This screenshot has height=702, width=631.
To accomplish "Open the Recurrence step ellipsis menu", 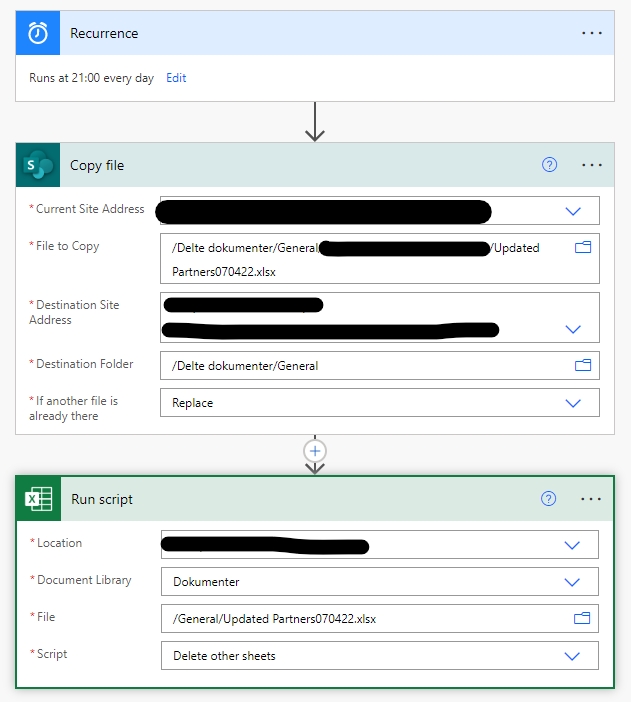I will point(592,33).
